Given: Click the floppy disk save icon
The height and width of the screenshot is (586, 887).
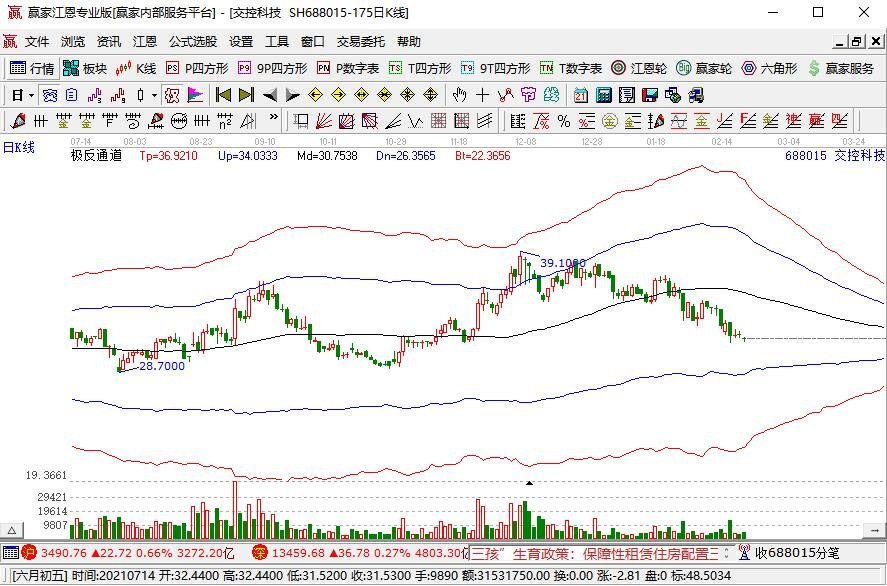Looking at the screenshot, I should point(649,95).
